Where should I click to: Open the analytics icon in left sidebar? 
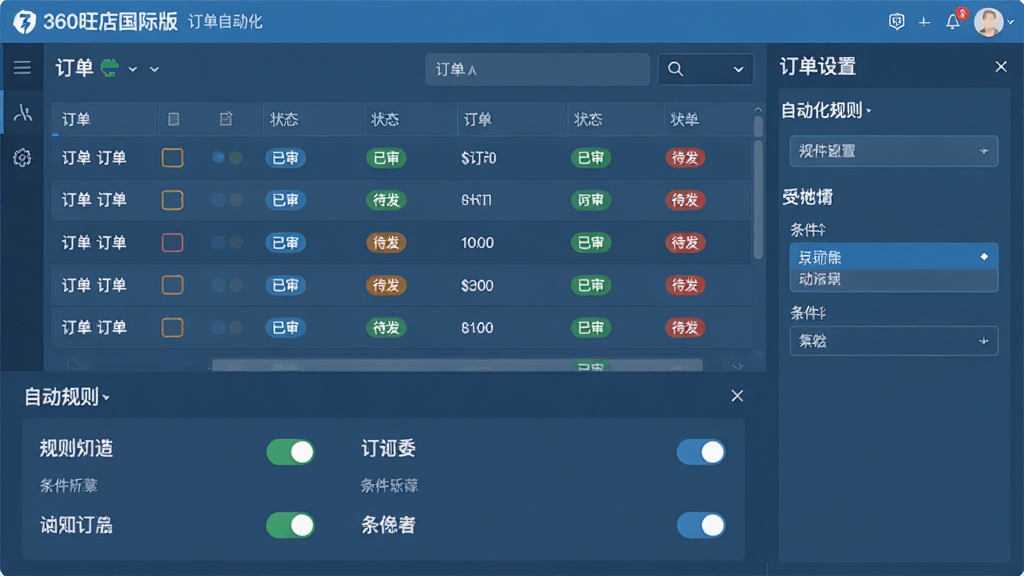[22, 112]
